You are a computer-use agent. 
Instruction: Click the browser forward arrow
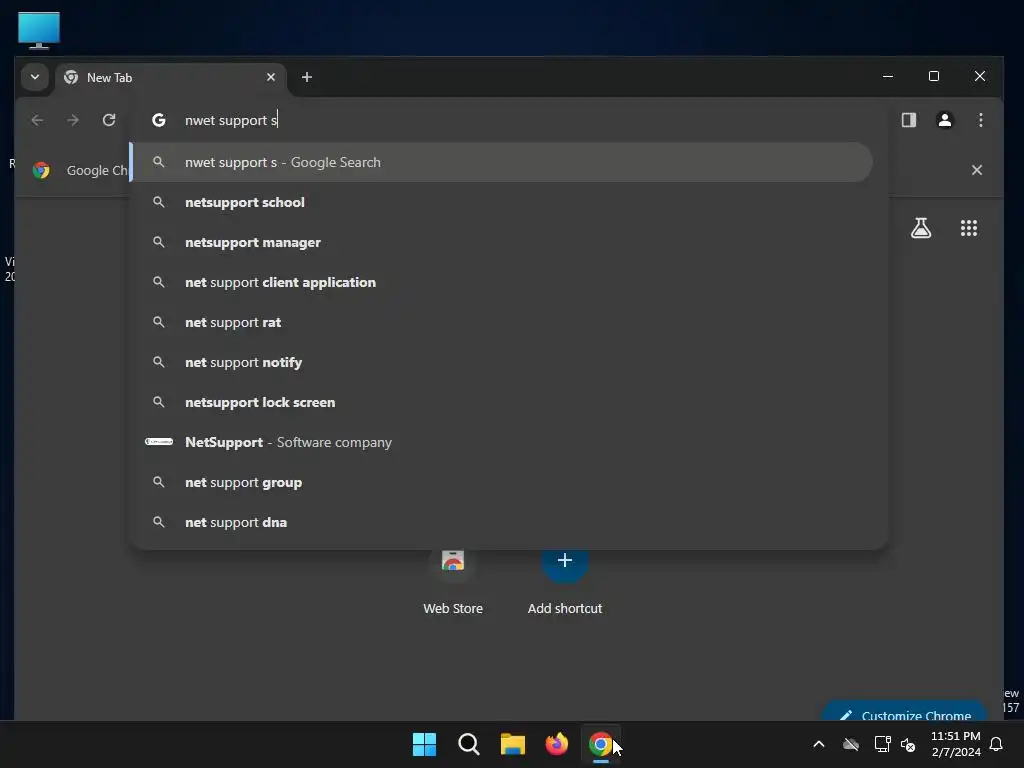coord(73,120)
